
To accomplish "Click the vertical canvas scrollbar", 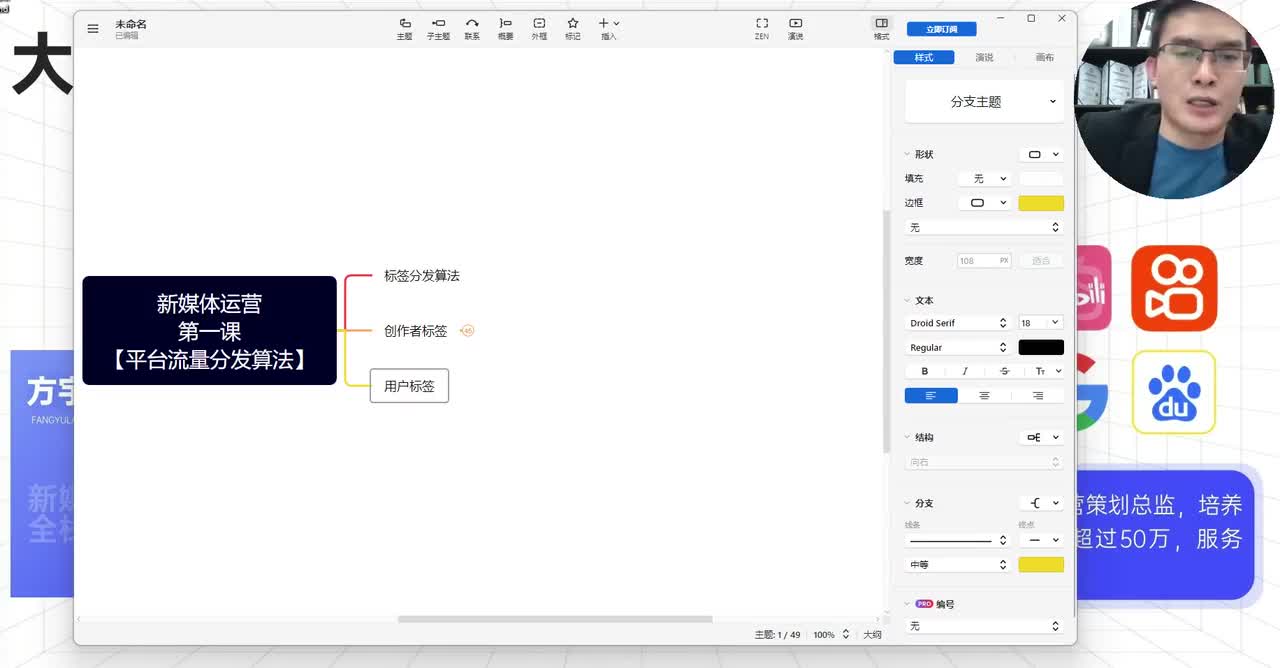I will pos(885,330).
